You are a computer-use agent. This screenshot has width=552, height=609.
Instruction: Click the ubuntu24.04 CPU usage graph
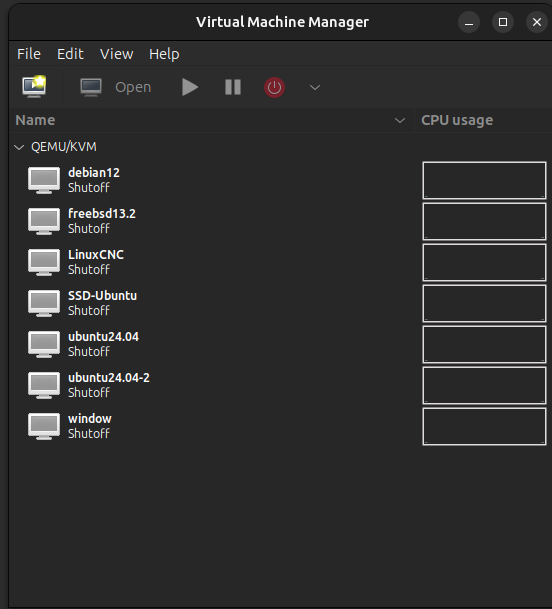[484, 345]
